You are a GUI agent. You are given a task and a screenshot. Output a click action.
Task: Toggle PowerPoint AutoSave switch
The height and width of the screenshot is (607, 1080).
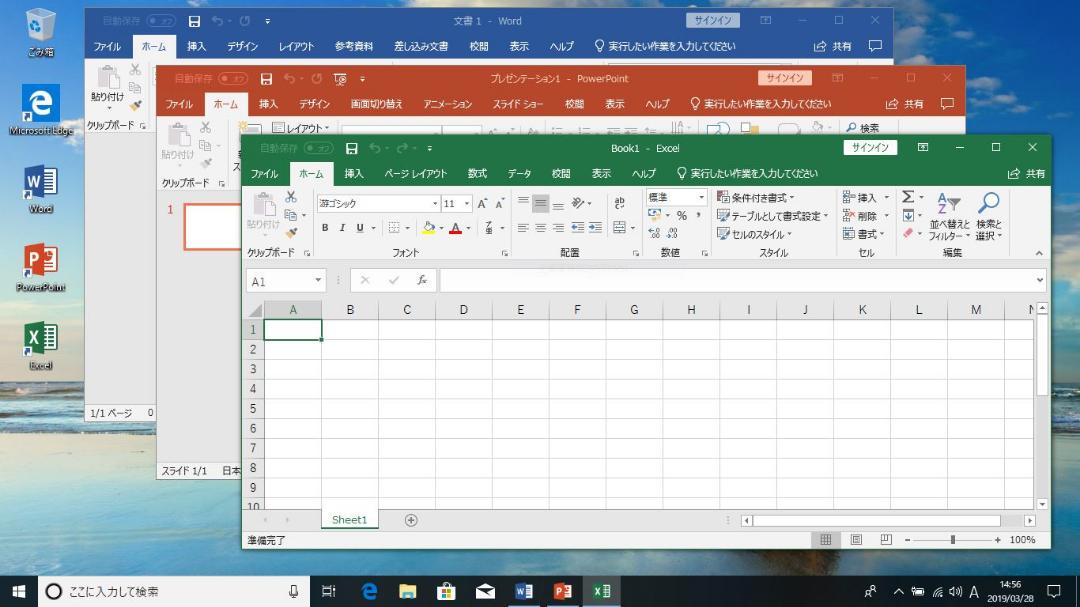pyautogui.click(x=233, y=79)
